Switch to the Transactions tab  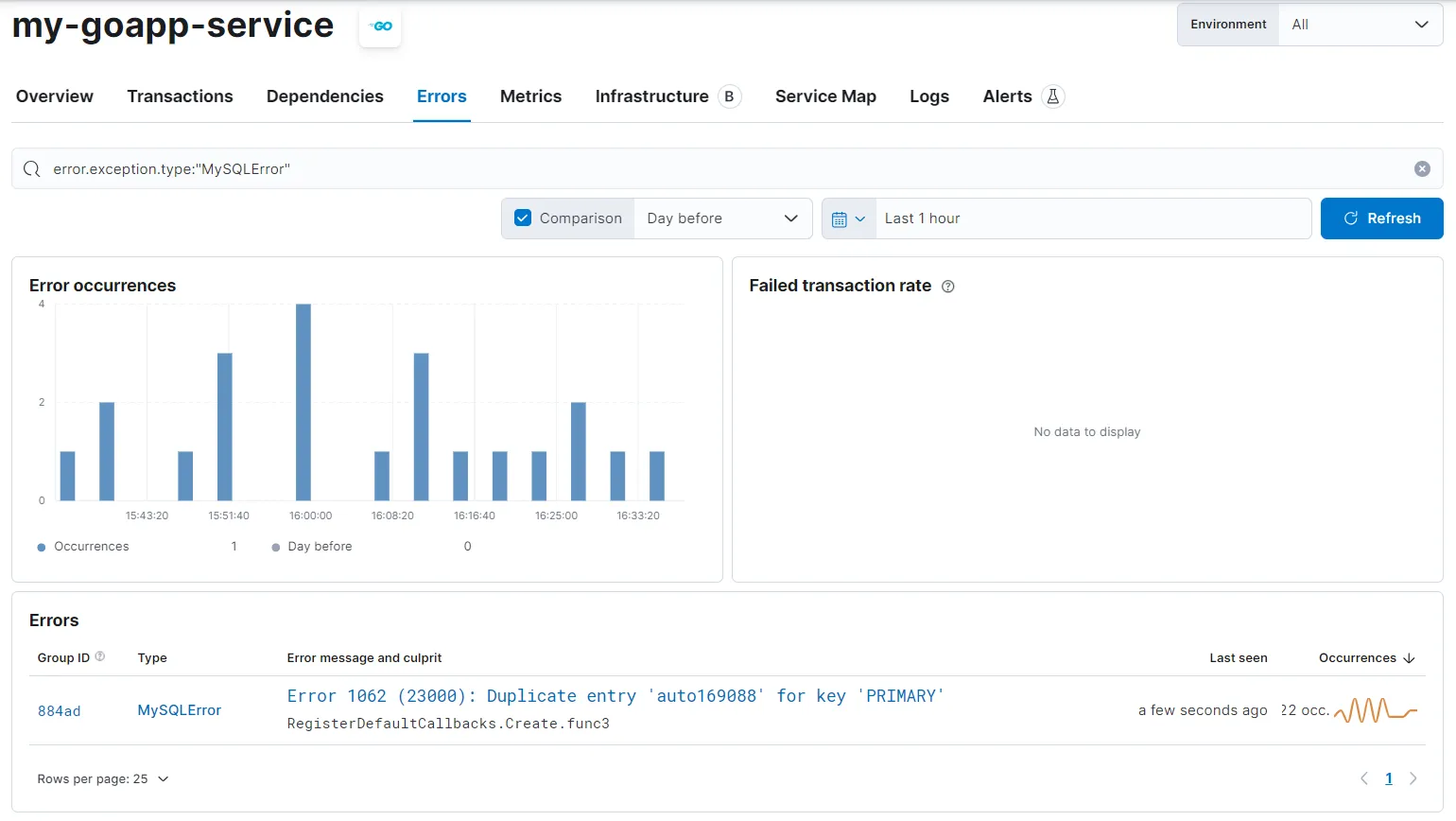[x=180, y=96]
